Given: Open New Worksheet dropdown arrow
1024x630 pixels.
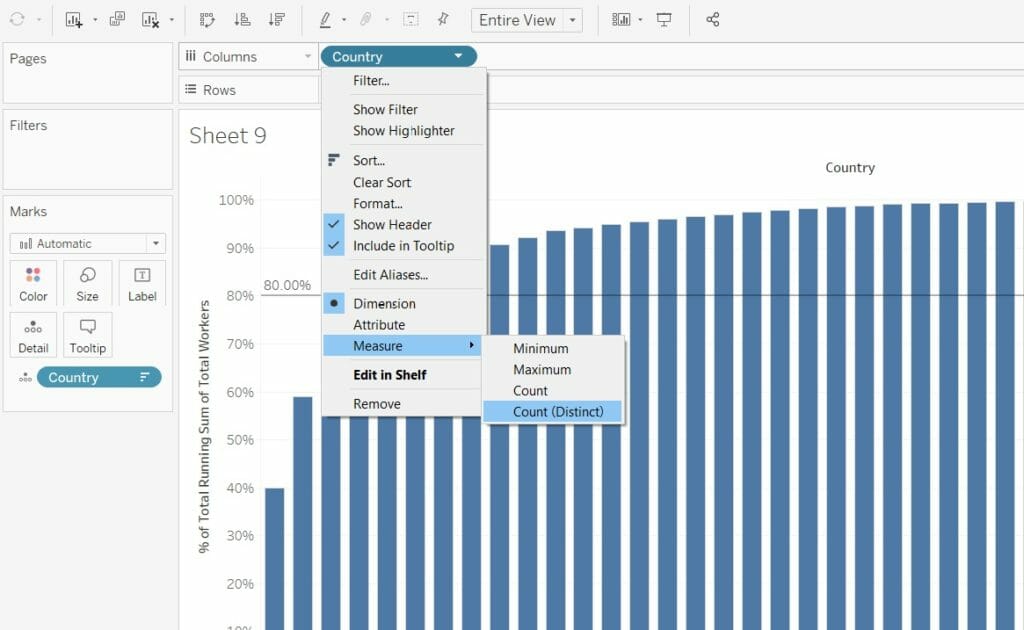Looking at the screenshot, I should pyautogui.click(x=95, y=20).
